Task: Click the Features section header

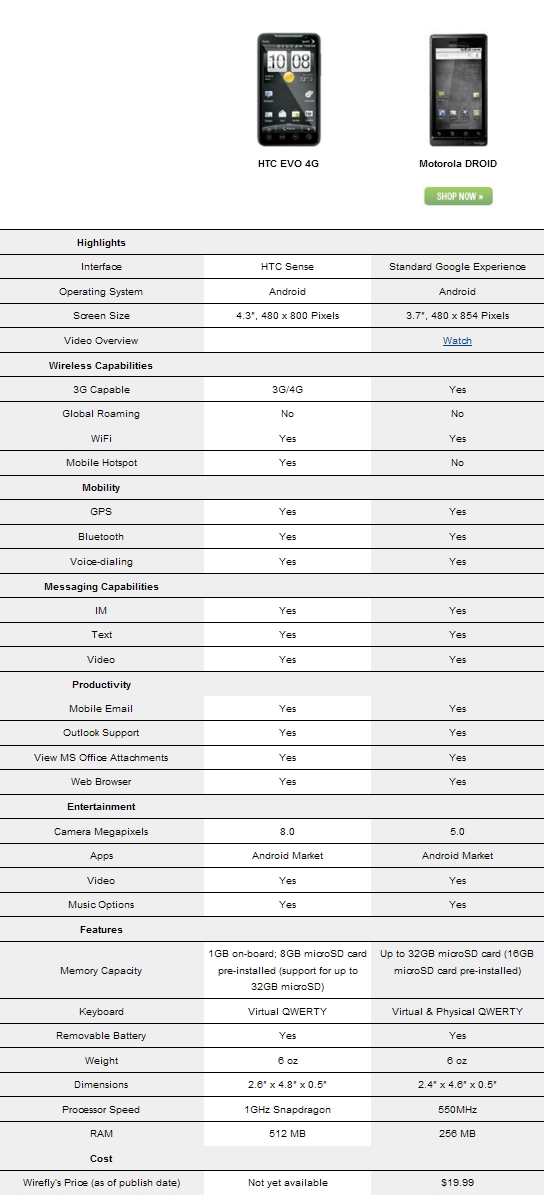Action: [x=101, y=930]
